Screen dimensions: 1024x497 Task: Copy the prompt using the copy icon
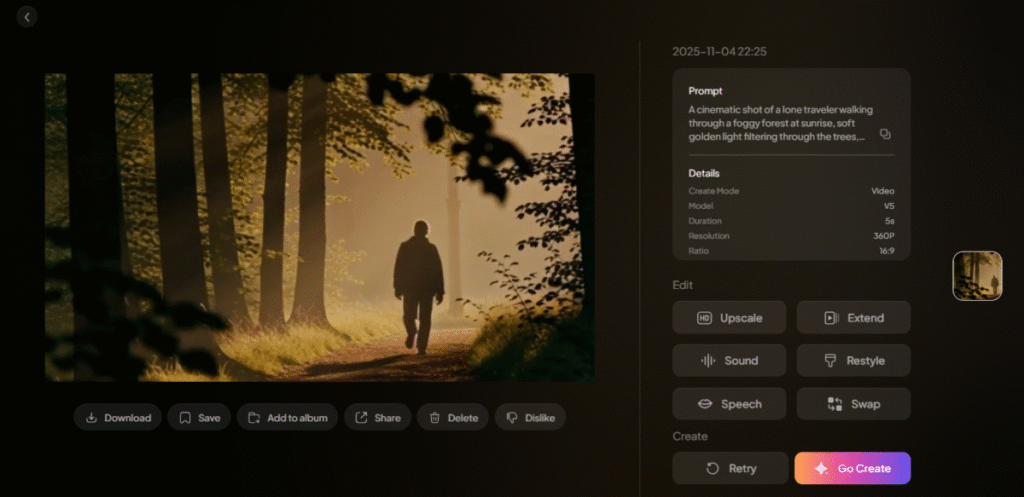pos(884,134)
